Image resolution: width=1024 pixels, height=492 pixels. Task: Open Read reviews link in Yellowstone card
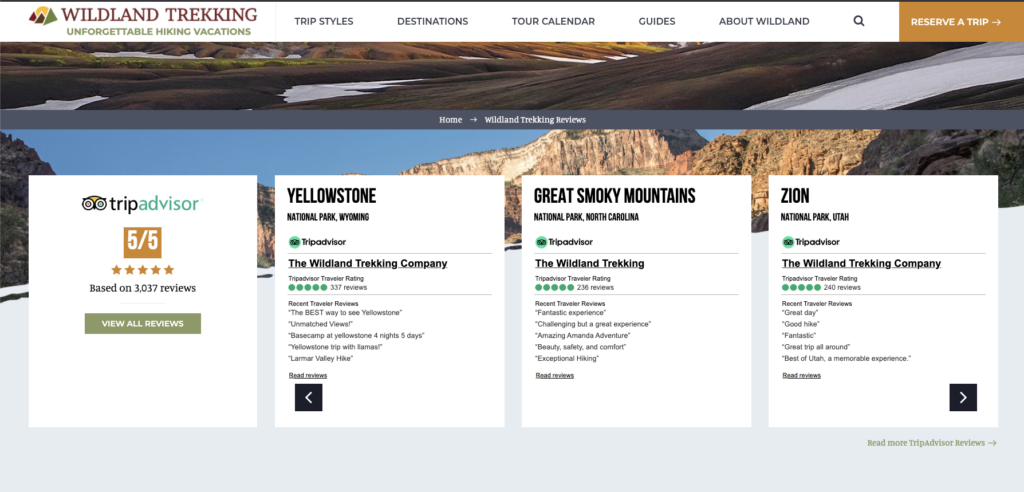pyautogui.click(x=308, y=376)
